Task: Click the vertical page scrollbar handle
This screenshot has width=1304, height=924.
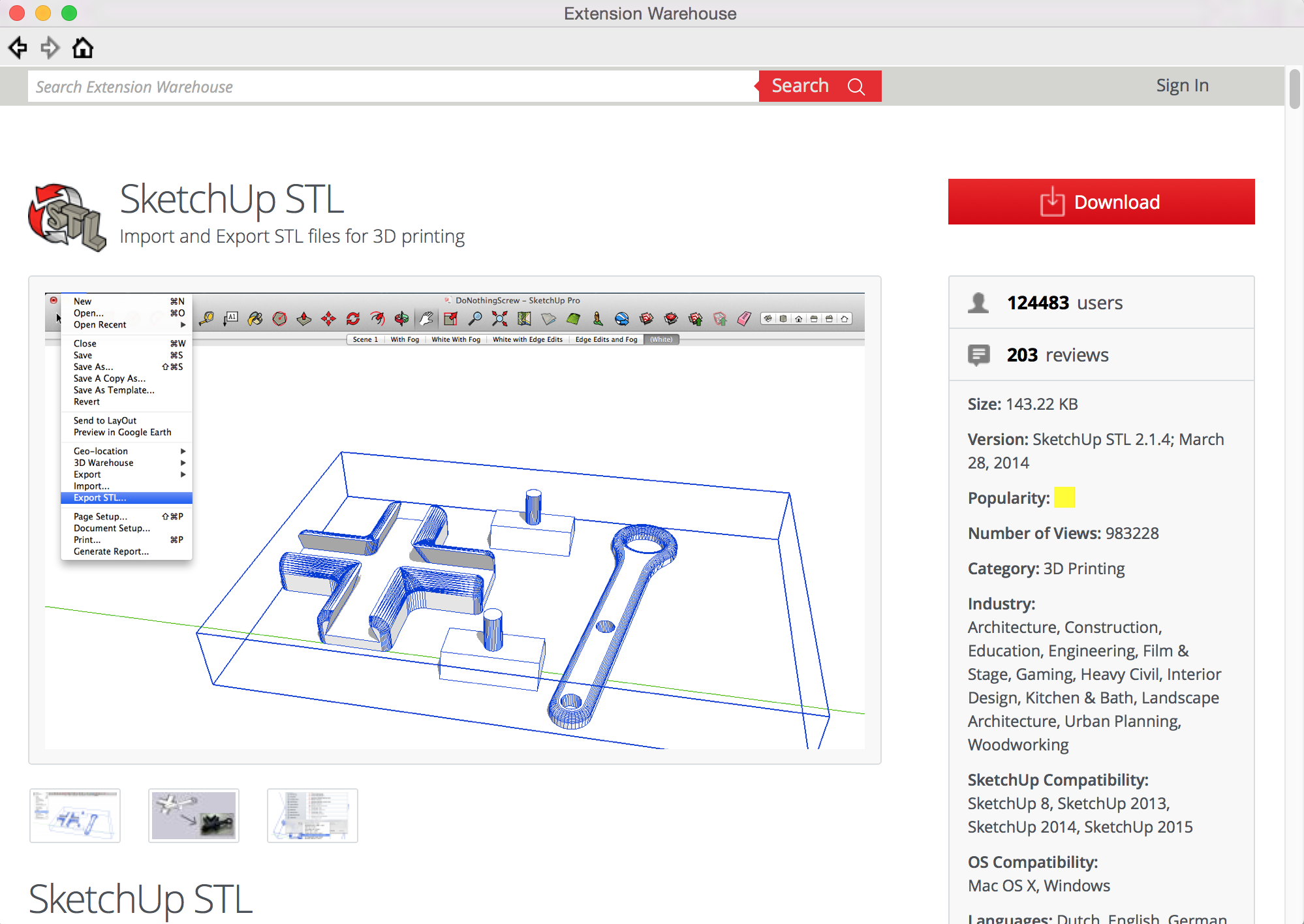Action: (1294, 89)
